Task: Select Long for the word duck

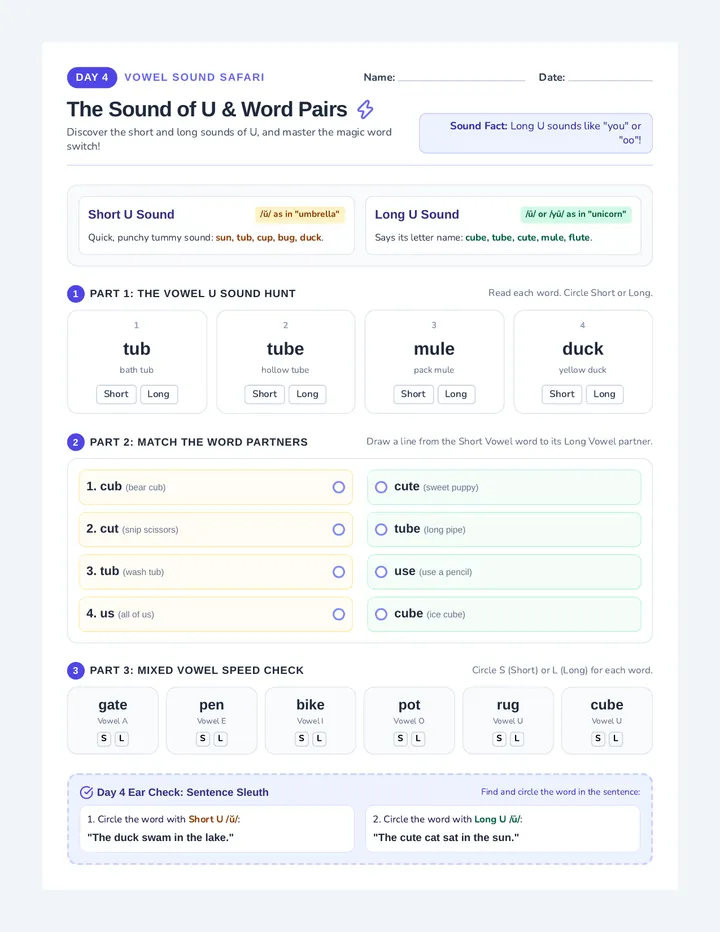Action: pos(605,394)
